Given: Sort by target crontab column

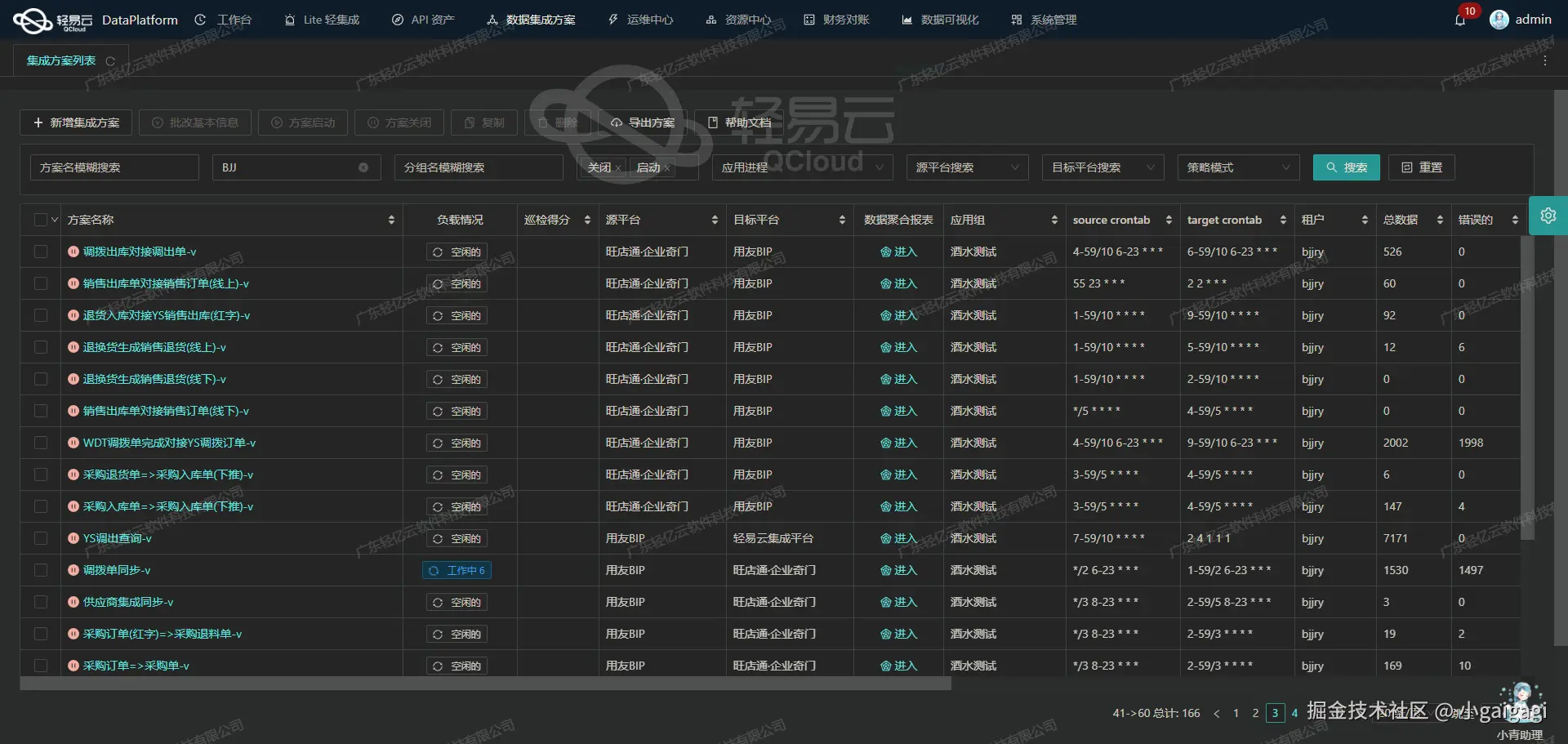Looking at the screenshot, I should [x=1283, y=220].
